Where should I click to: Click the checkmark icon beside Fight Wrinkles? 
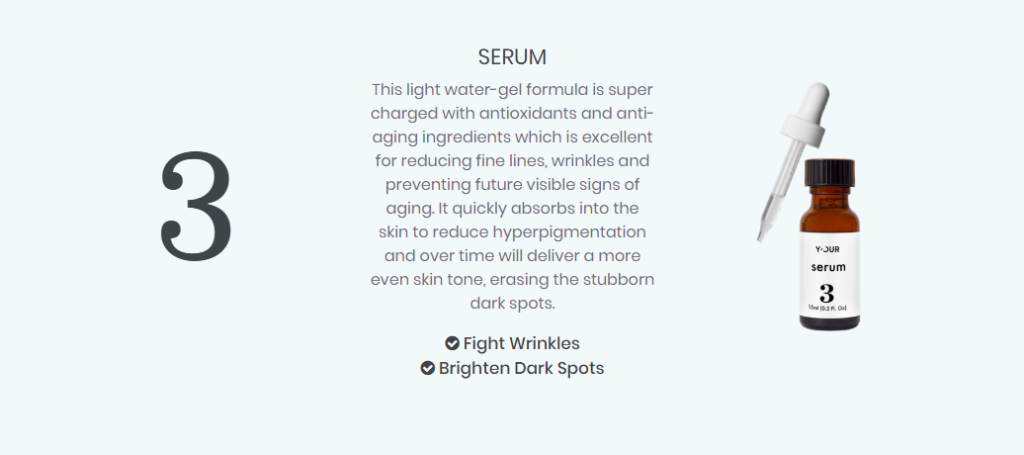[452, 343]
